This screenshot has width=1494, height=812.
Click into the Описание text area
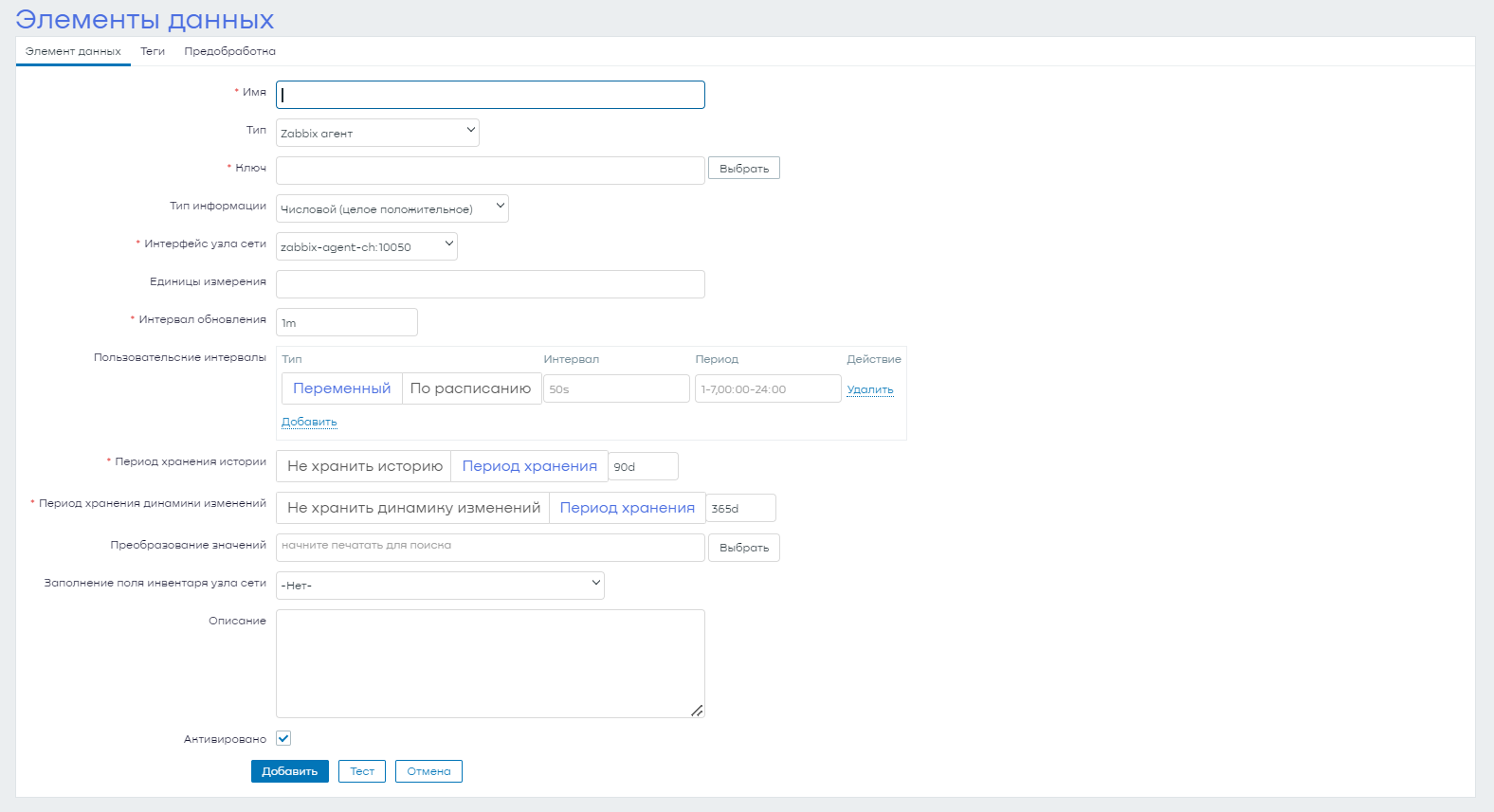point(490,663)
